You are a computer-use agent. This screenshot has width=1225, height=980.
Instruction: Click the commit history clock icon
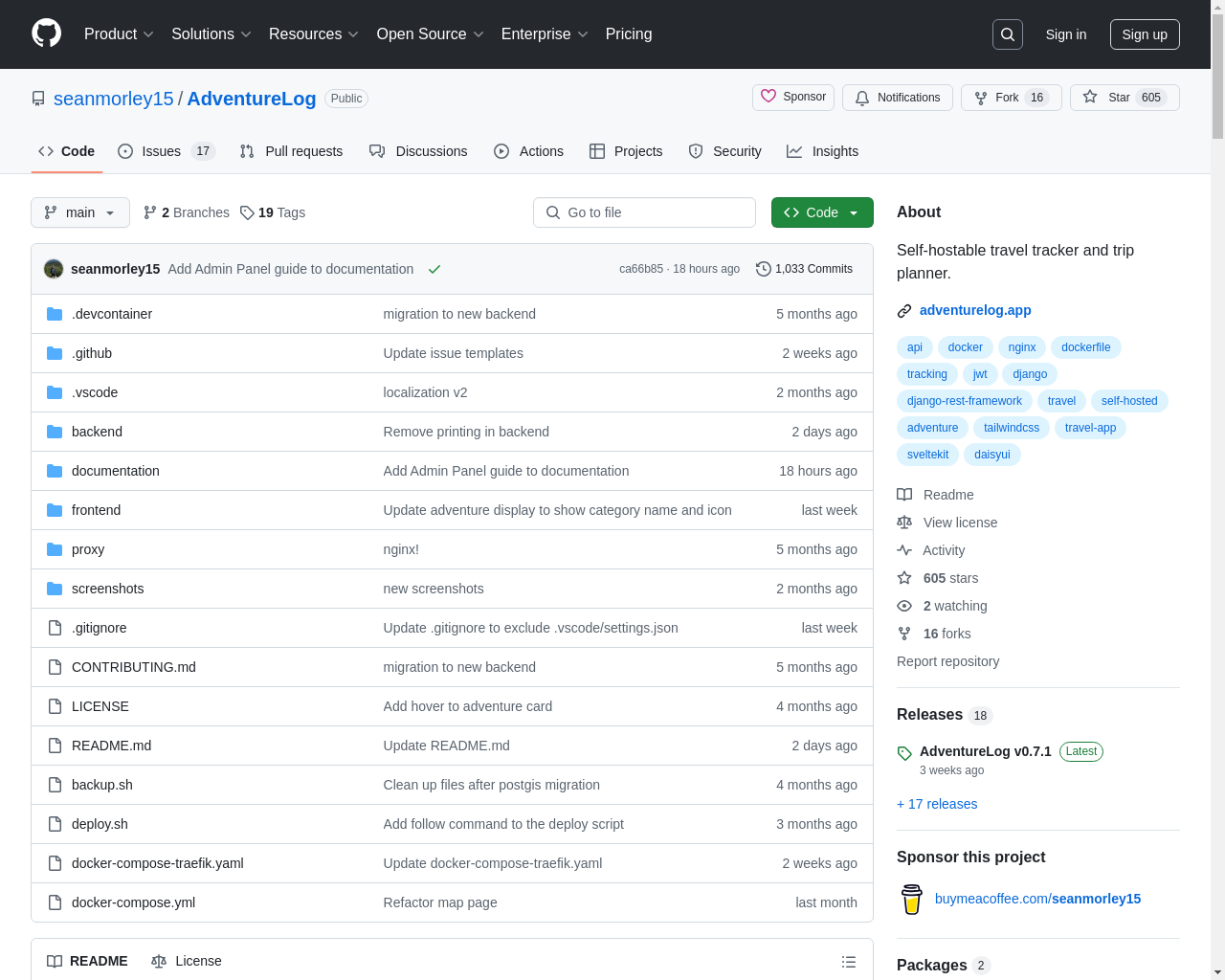click(x=763, y=269)
